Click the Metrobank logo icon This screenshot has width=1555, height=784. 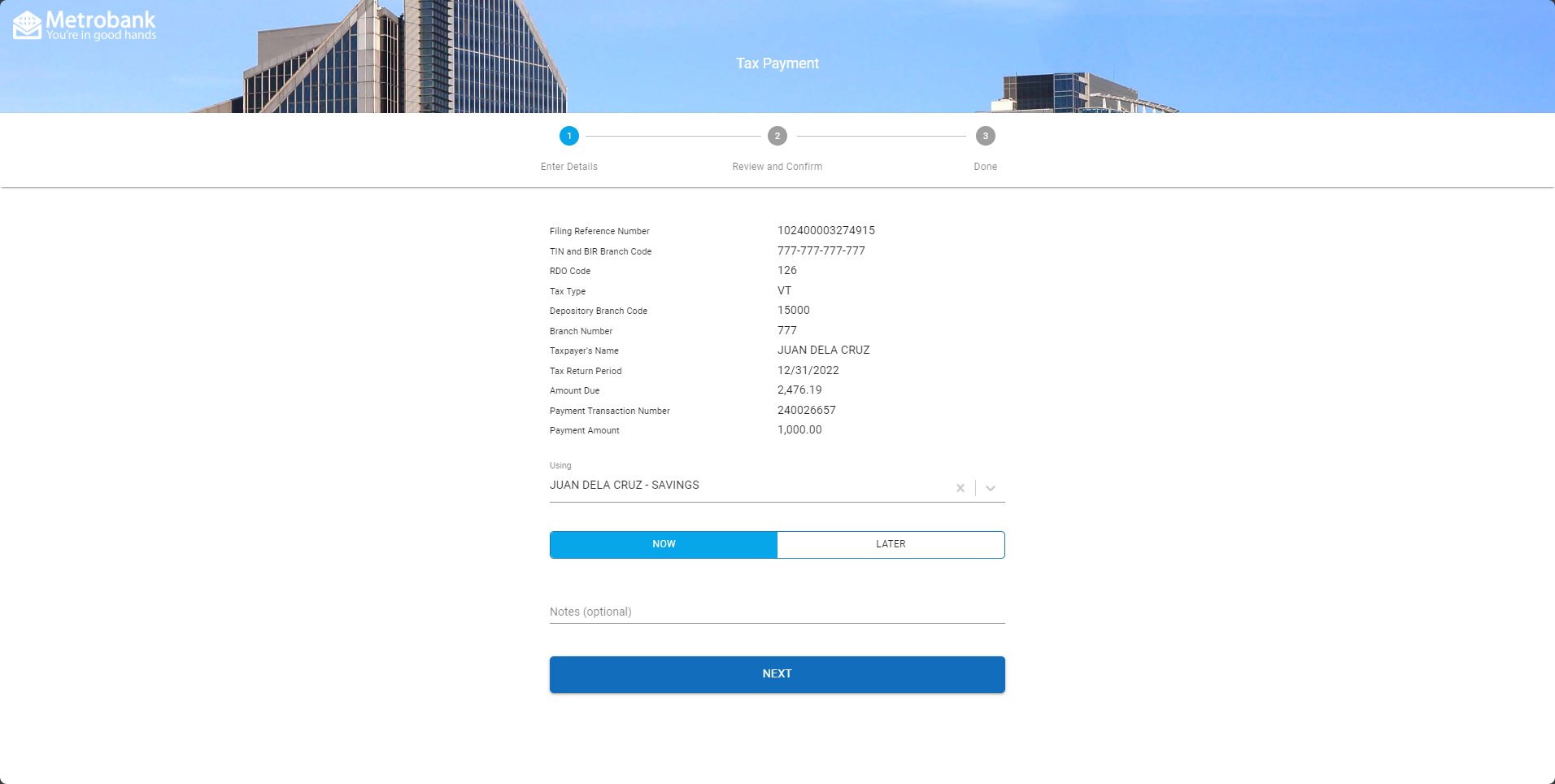tap(27, 25)
